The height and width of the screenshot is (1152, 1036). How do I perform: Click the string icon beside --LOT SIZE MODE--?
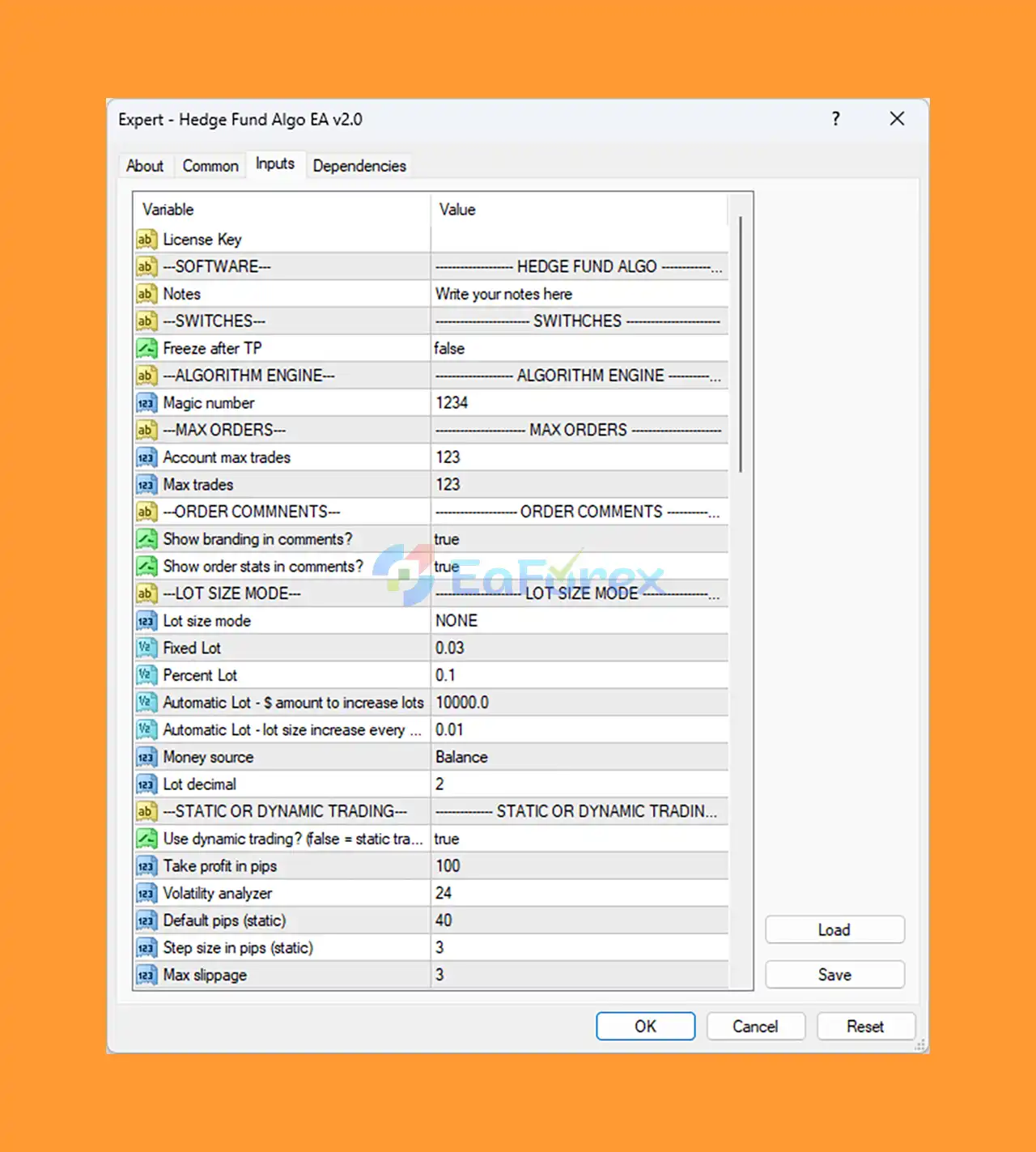[x=146, y=593]
